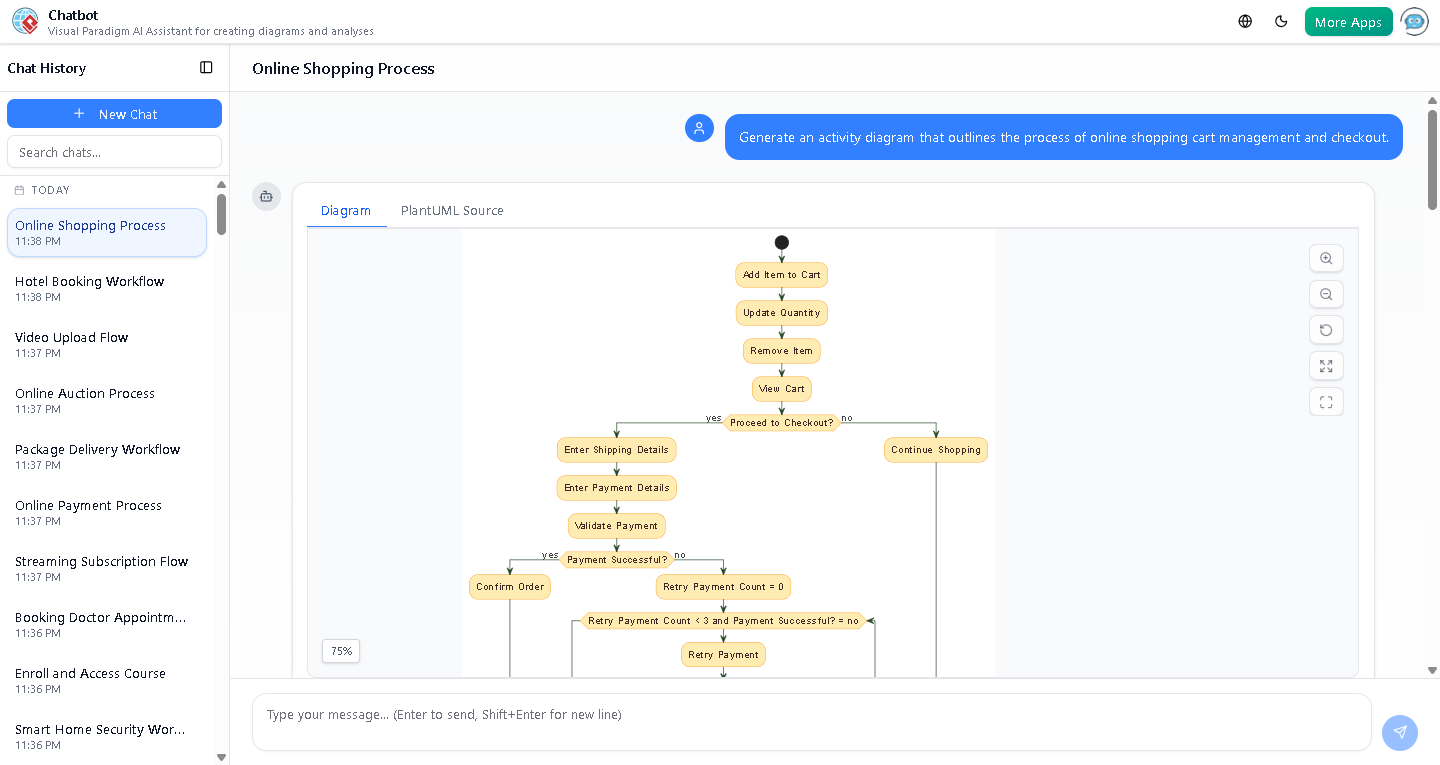
Task: Open the More Apps menu
Action: point(1348,20)
